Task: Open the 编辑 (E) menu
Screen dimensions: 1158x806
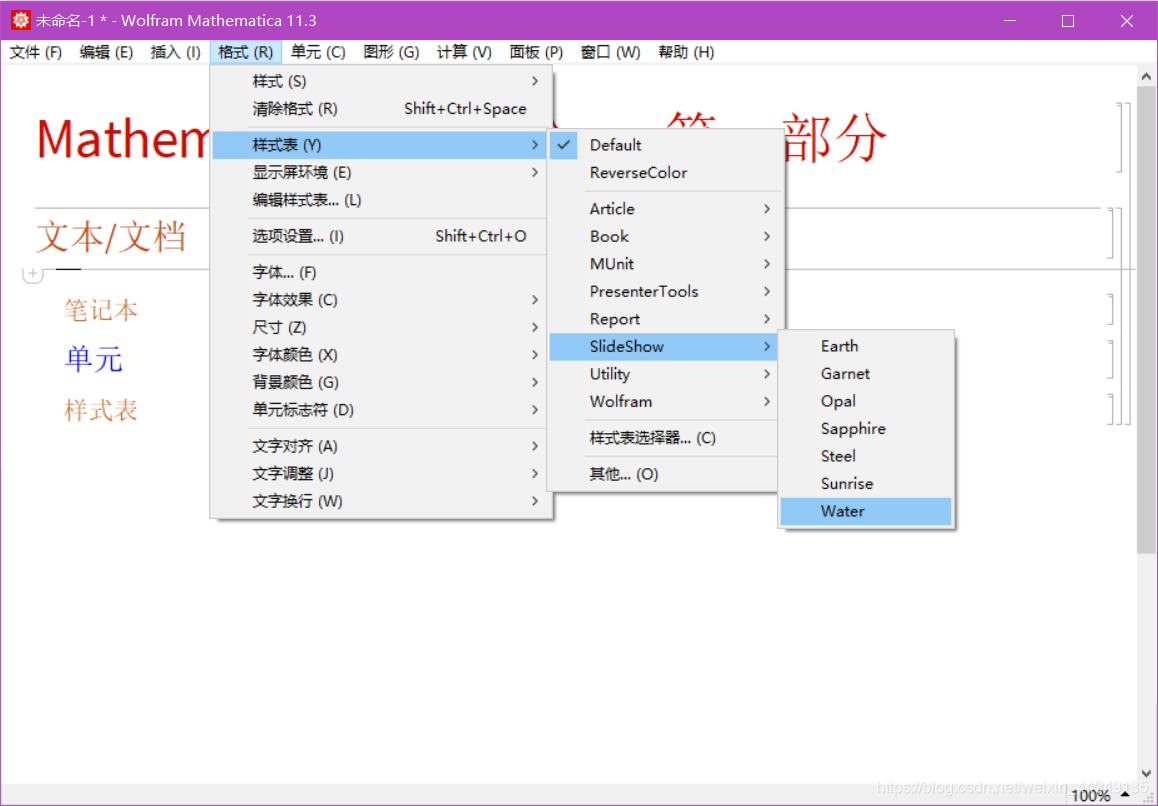Action: 106,52
